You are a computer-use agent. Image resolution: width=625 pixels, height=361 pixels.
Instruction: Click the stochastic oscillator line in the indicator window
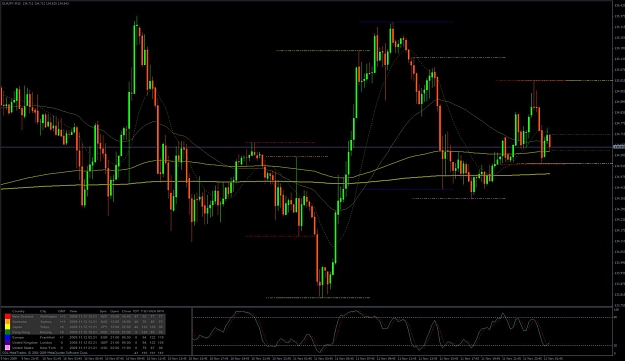371,331
